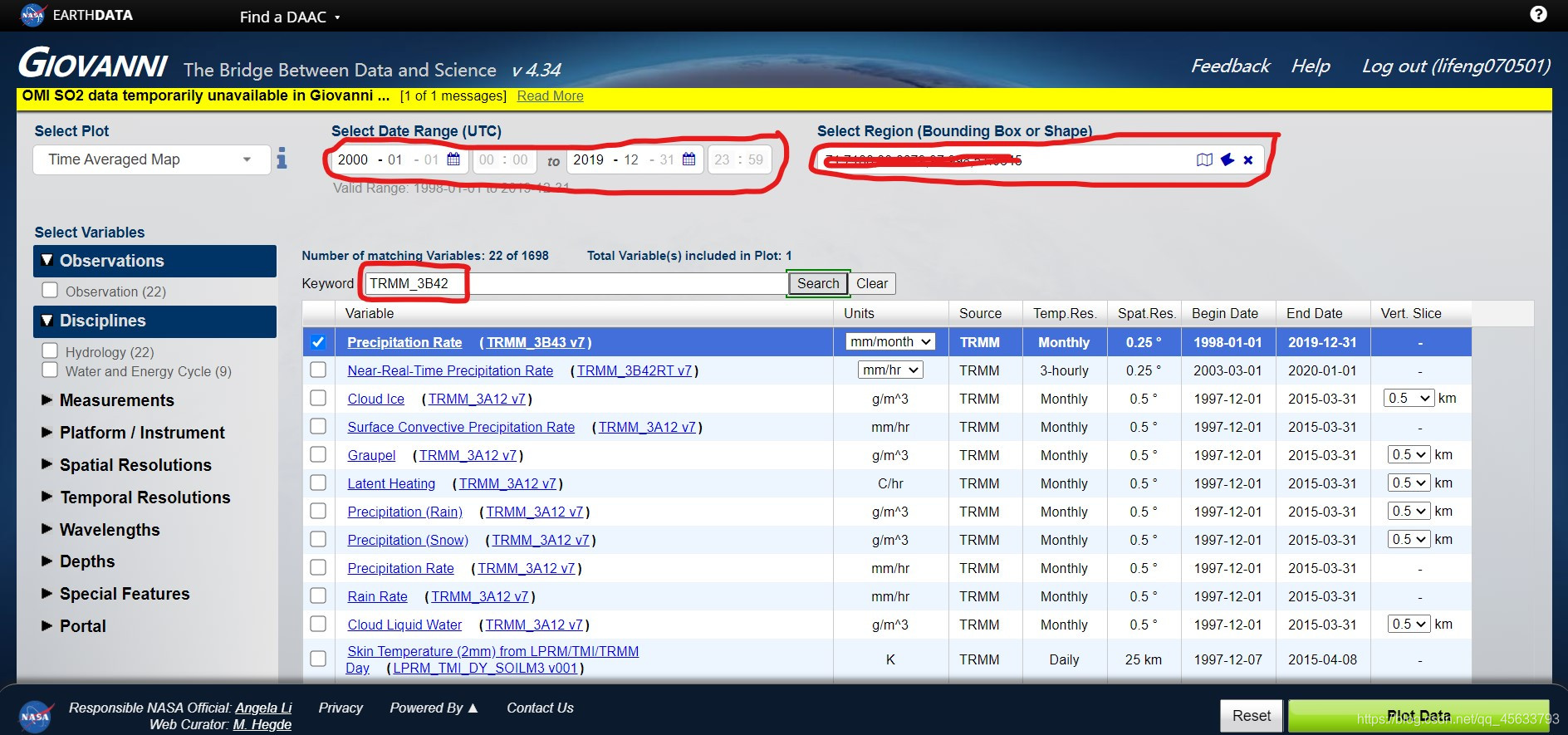
Task: Open the help question mark icon
Action: (1538, 15)
